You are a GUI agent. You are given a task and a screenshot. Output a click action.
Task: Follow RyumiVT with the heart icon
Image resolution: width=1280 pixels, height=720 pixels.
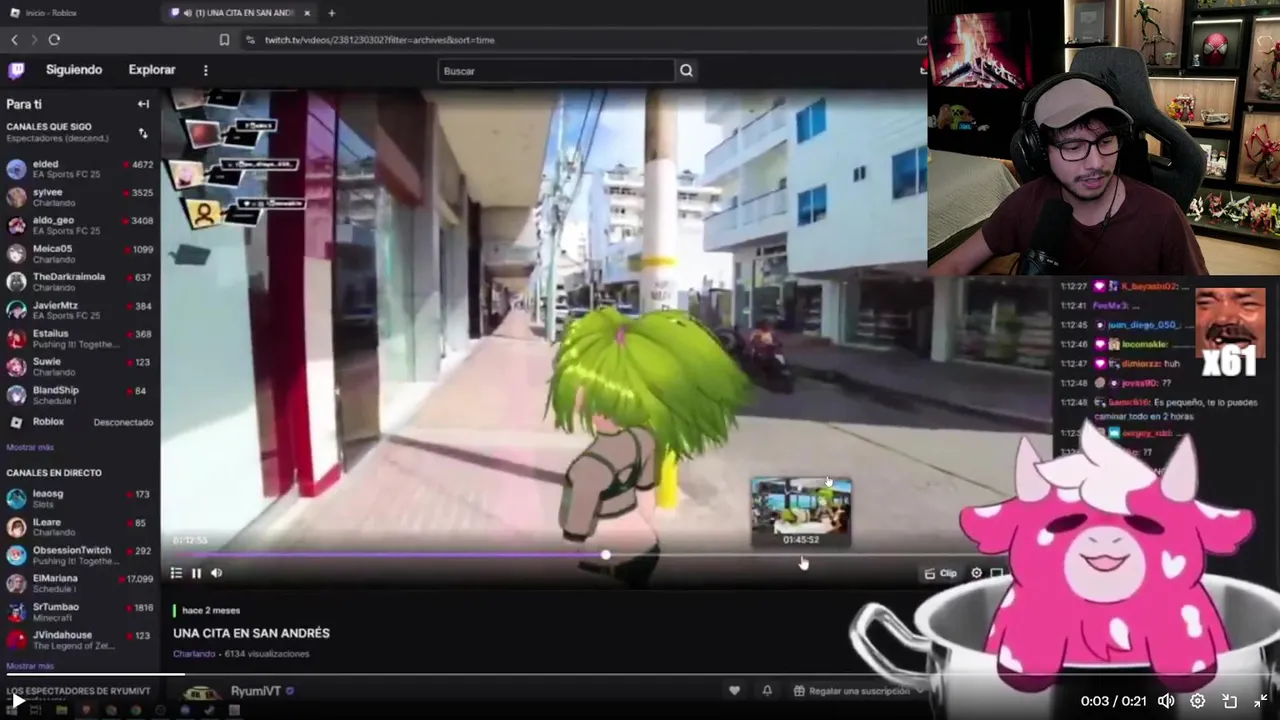point(734,691)
